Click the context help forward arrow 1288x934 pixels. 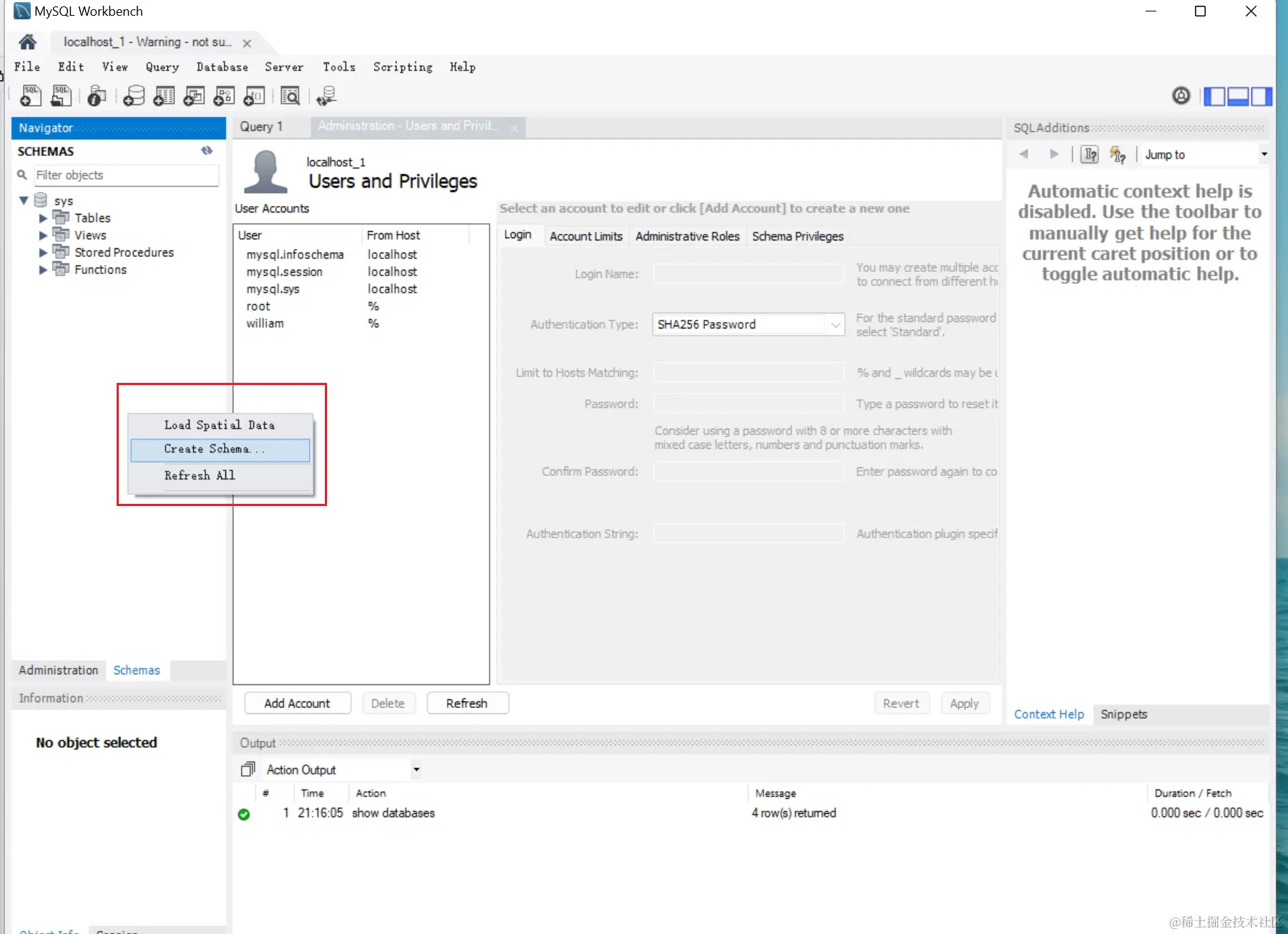coord(1054,154)
